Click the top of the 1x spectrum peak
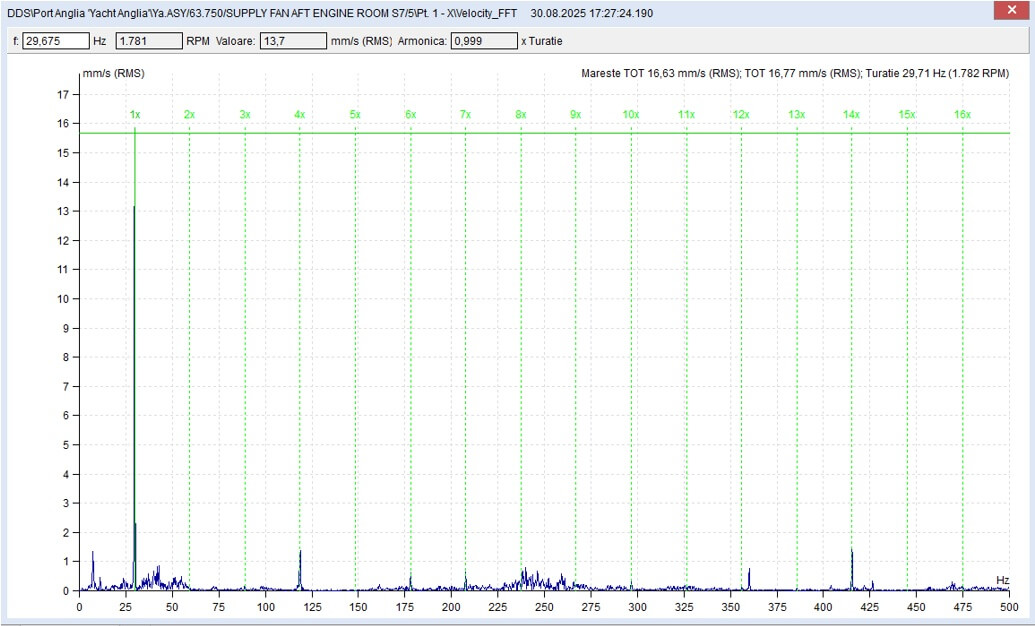Viewport: 1035px width, 626px height. [135, 207]
